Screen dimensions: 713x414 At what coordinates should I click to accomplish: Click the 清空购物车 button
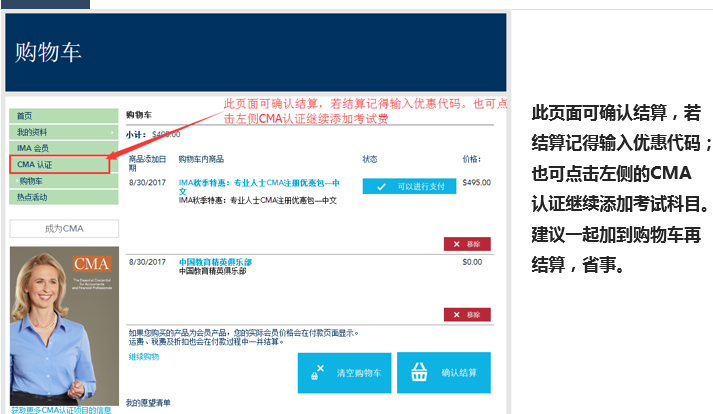pos(344,373)
